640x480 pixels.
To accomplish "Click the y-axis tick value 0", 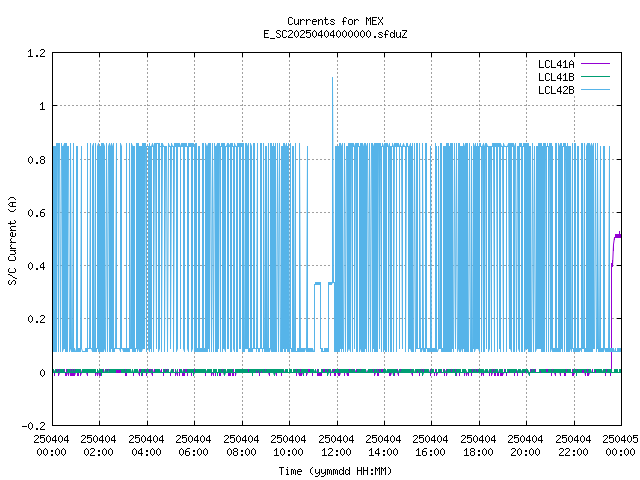I will [x=42, y=373].
